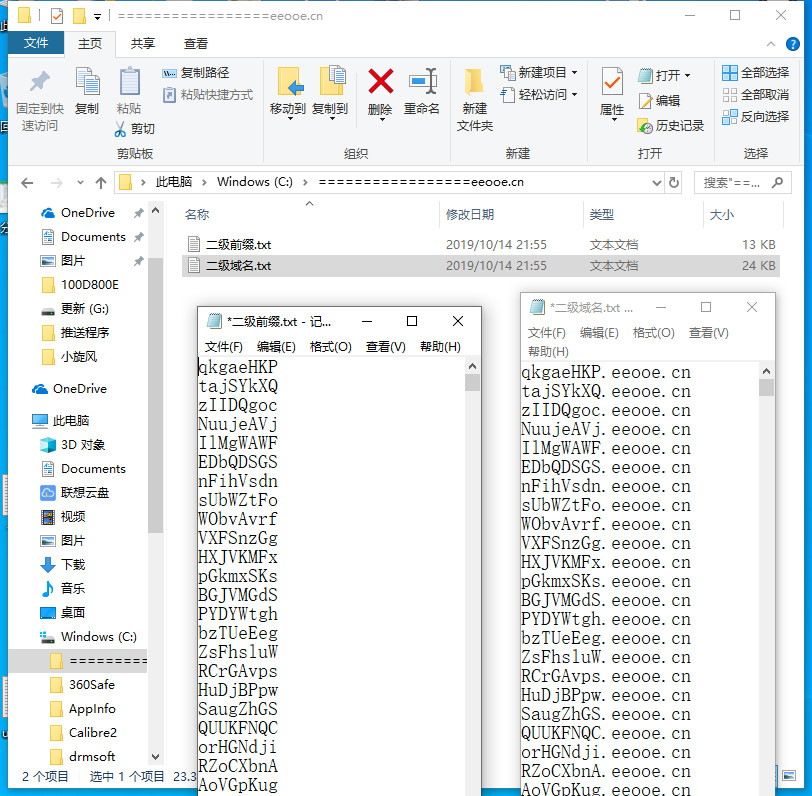Click Pin to Quick Access (固定到快速访问) icon
812x796 pixels.
40,82
